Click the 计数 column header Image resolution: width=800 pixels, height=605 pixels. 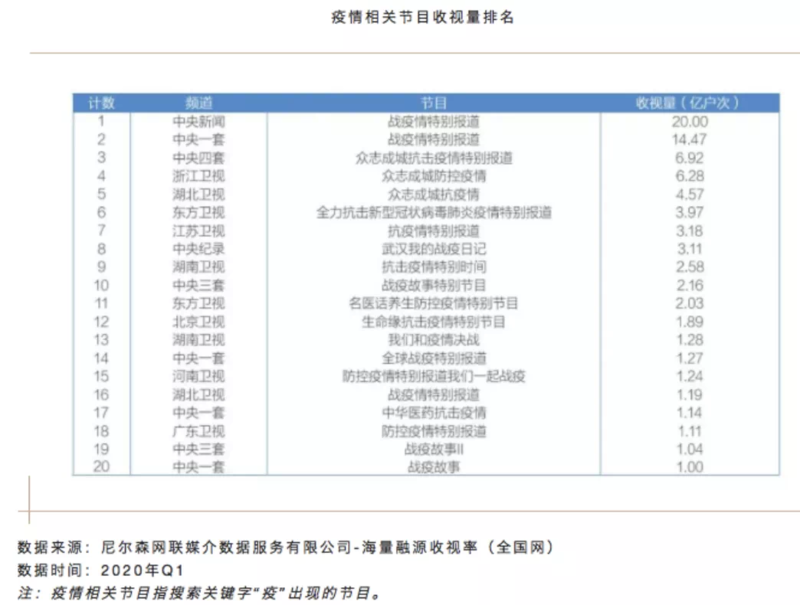(x=101, y=103)
